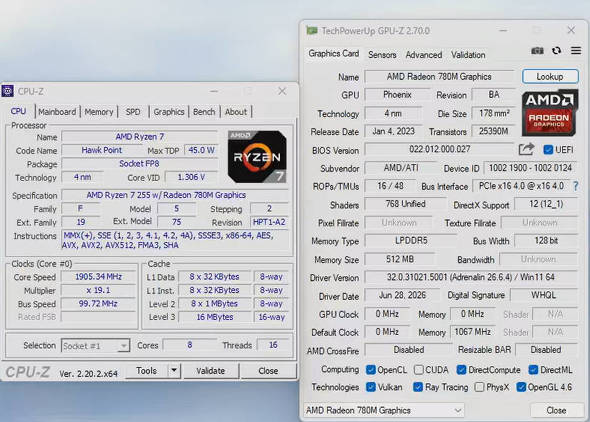Click the Level 3 cache value 16 MBytes
The width and height of the screenshot is (590, 422).
pos(214,317)
